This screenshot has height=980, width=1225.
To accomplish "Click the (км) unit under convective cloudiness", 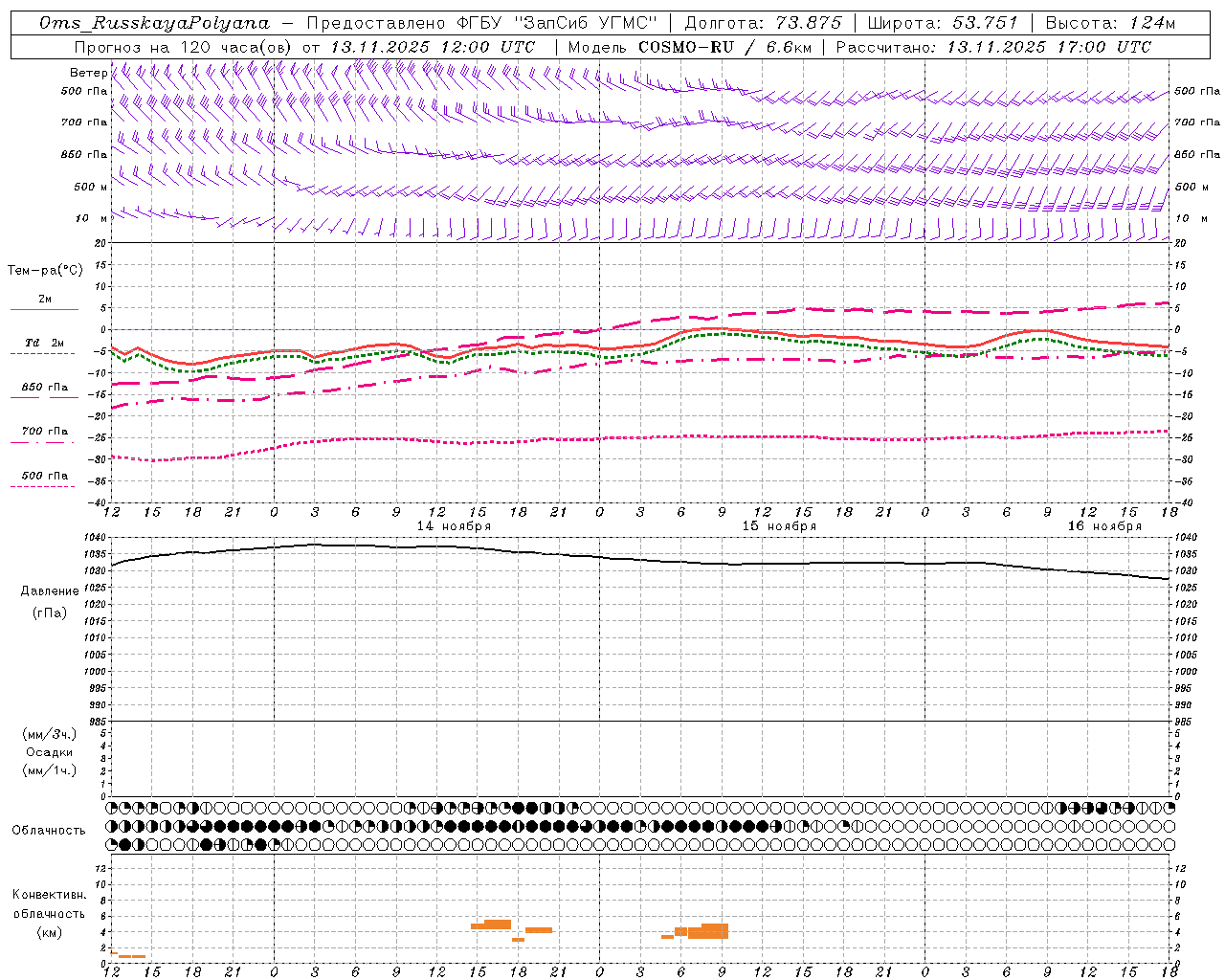I will pyautogui.click(x=50, y=932).
